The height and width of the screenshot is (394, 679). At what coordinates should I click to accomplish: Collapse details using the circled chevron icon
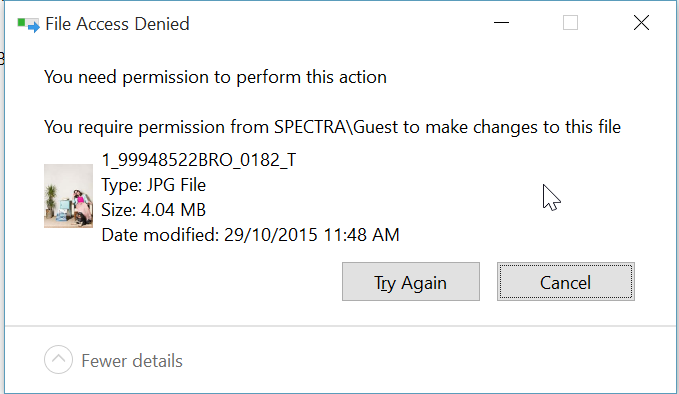click(58, 359)
